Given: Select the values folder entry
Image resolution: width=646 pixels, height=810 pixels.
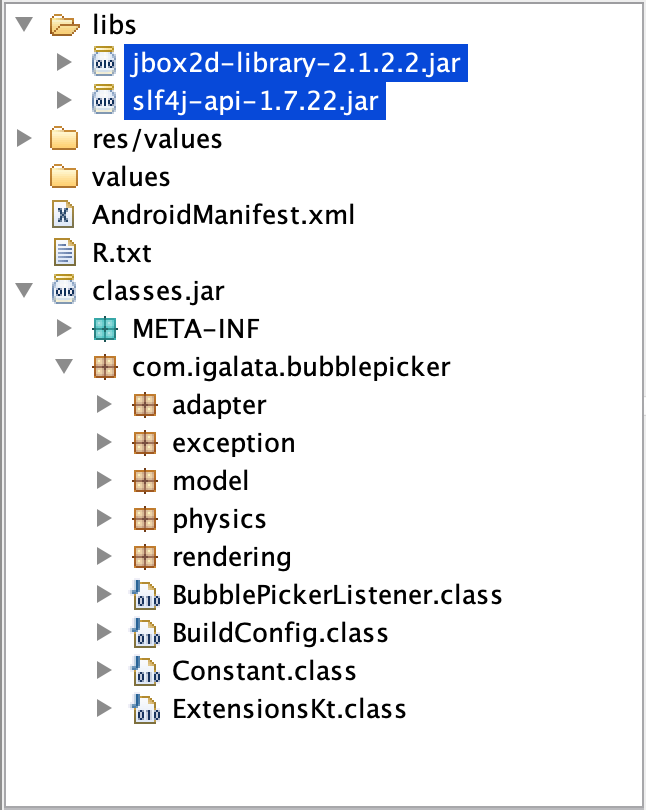Looking at the screenshot, I should (x=132, y=177).
